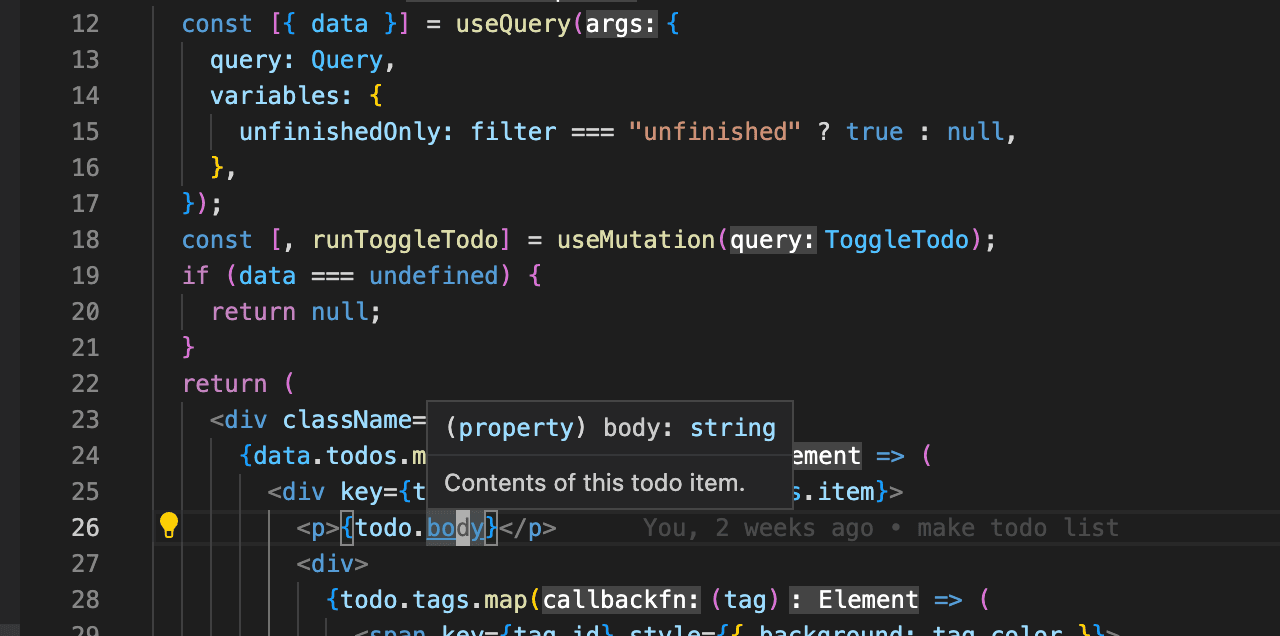This screenshot has height=636, width=1280.
Task: Click the git blame "make todo list" annotation
Action: pos(1016,527)
